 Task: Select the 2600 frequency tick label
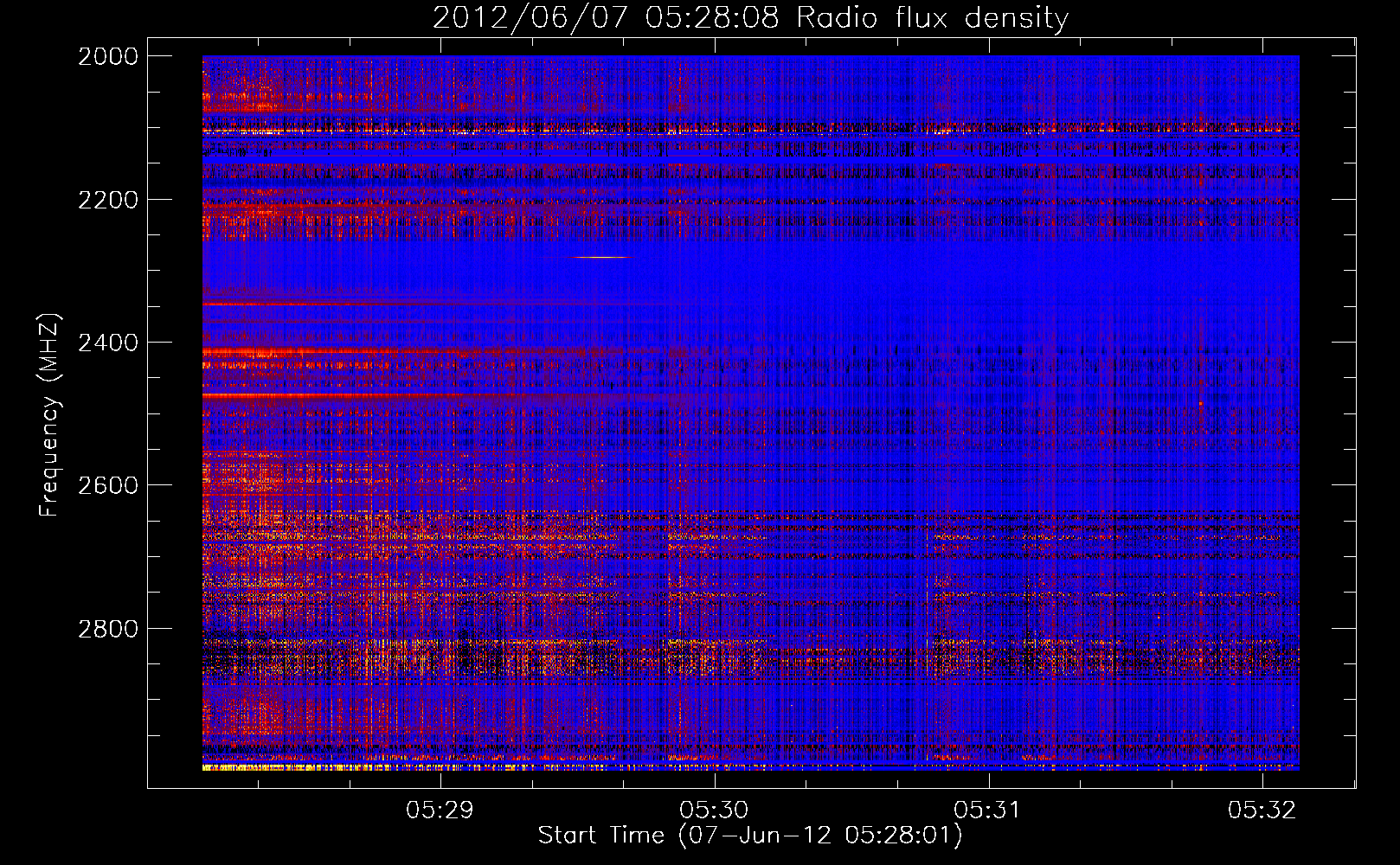click(108, 485)
